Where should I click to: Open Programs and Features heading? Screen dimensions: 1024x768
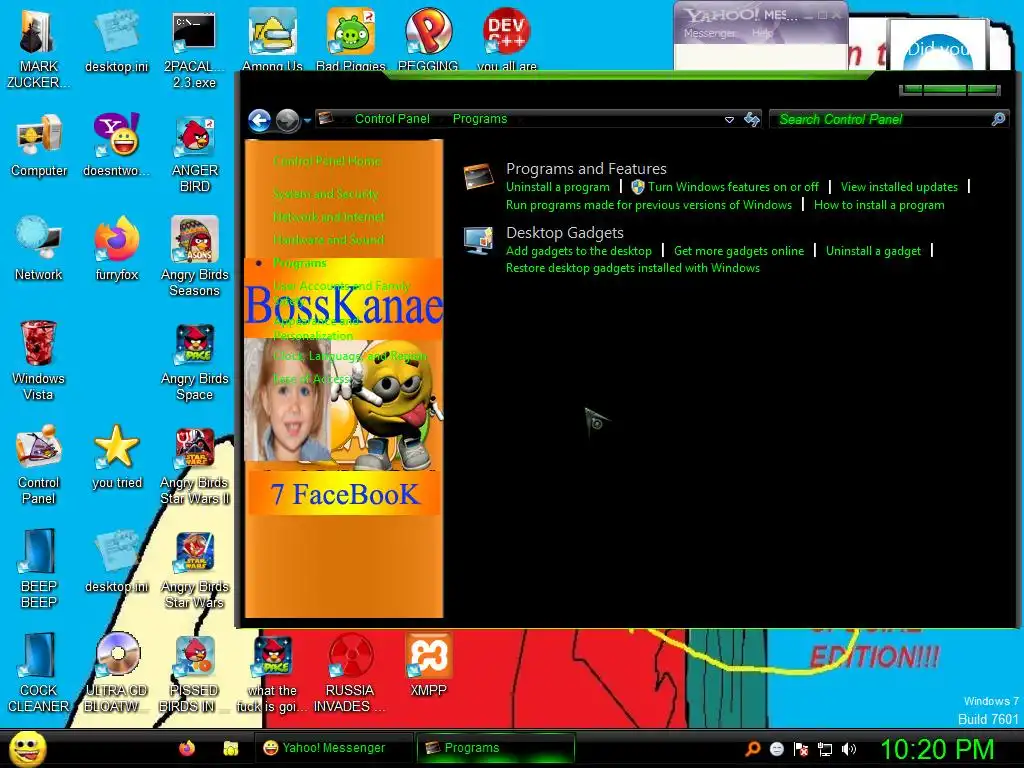586,168
